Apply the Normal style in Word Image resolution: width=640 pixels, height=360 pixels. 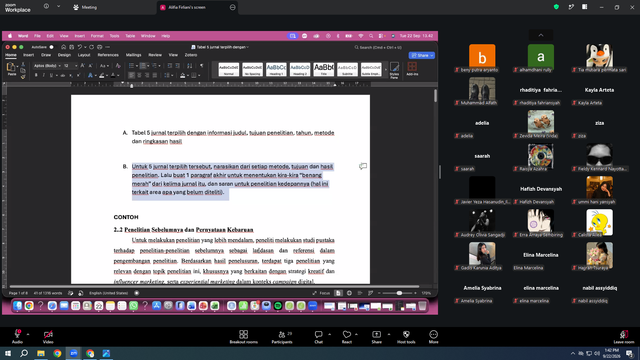pyautogui.click(x=229, y=69)
